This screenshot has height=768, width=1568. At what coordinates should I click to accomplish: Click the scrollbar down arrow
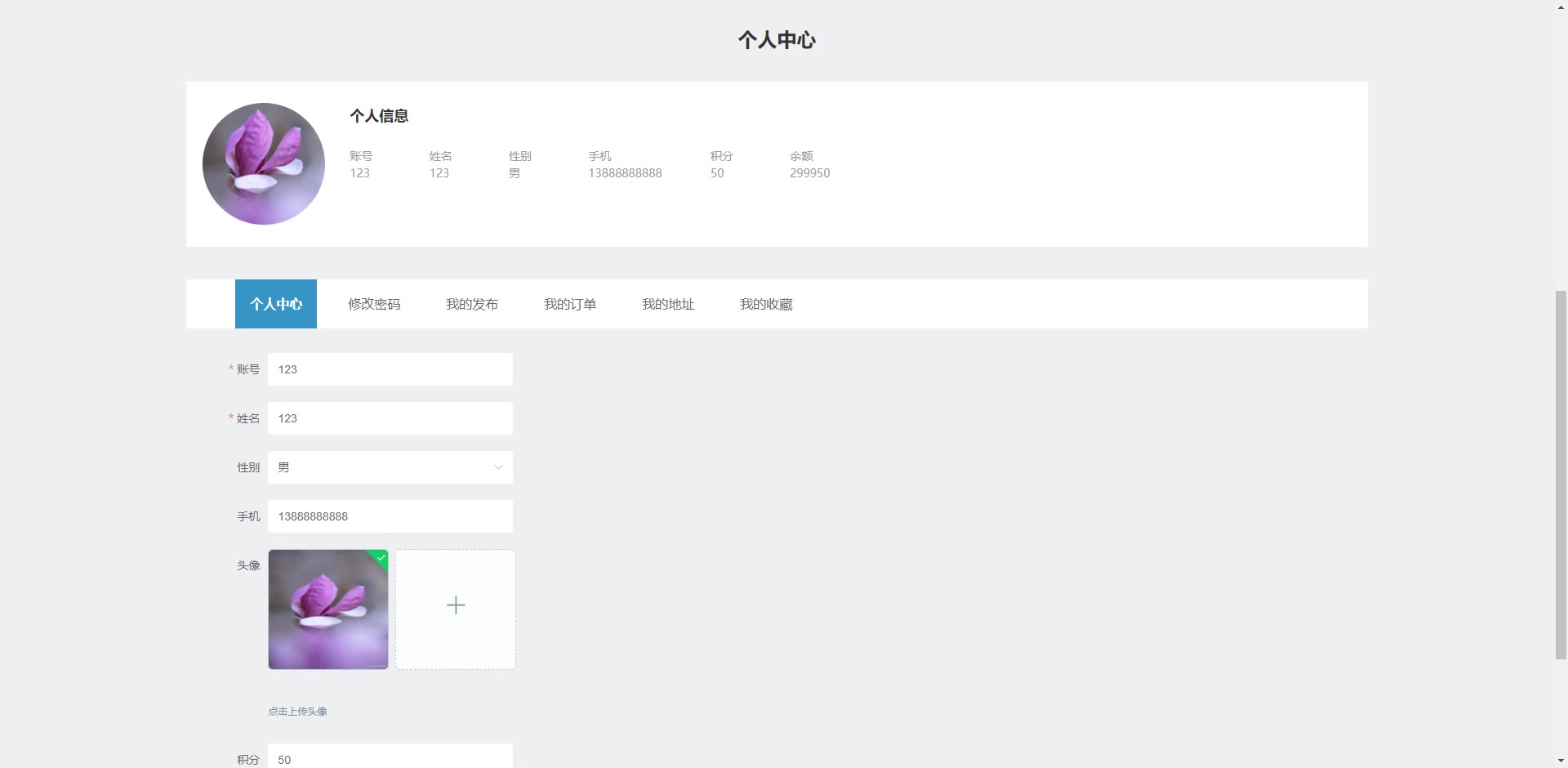click(1561, 761)
